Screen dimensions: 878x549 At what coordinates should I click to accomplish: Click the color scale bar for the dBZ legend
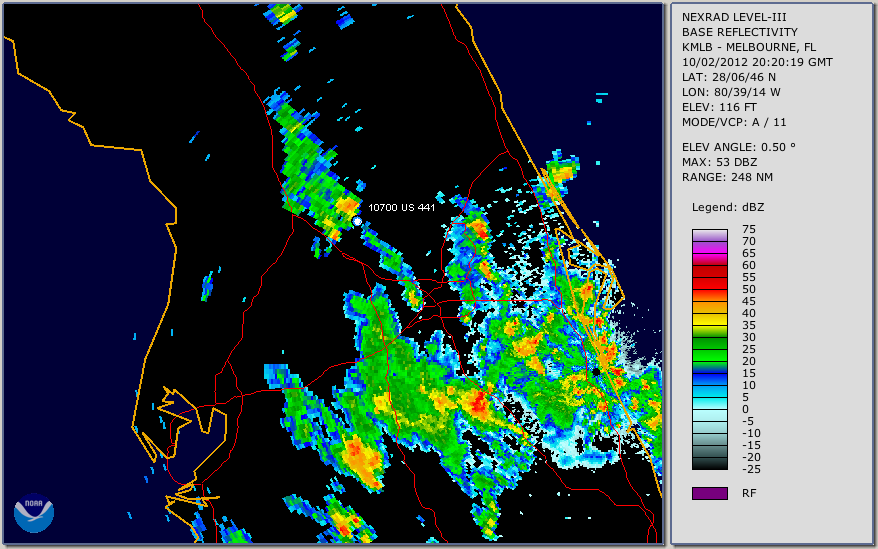709,350
